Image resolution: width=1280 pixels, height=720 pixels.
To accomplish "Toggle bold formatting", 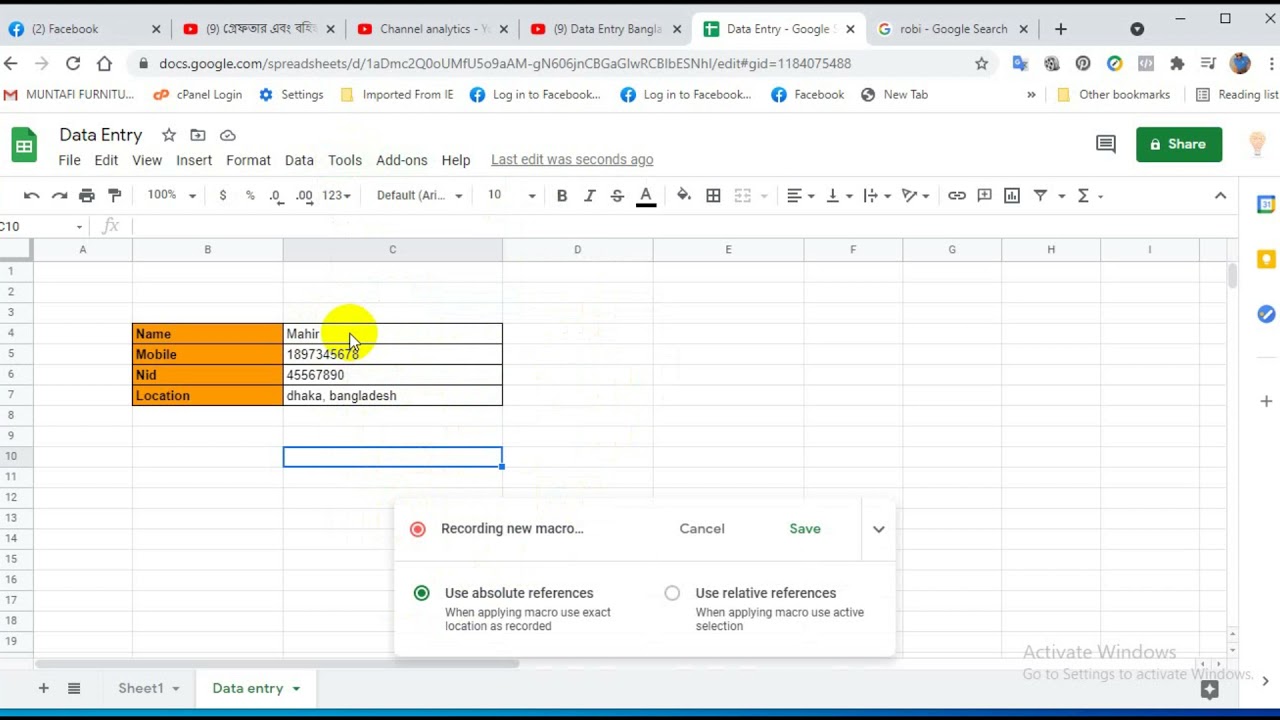I will click(x=562, y=196).
